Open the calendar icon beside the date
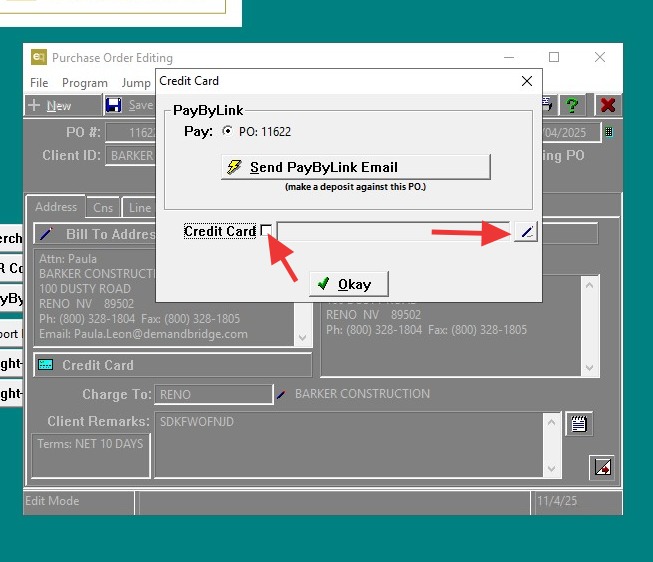The image size is (653, 562). coord(609,132)
